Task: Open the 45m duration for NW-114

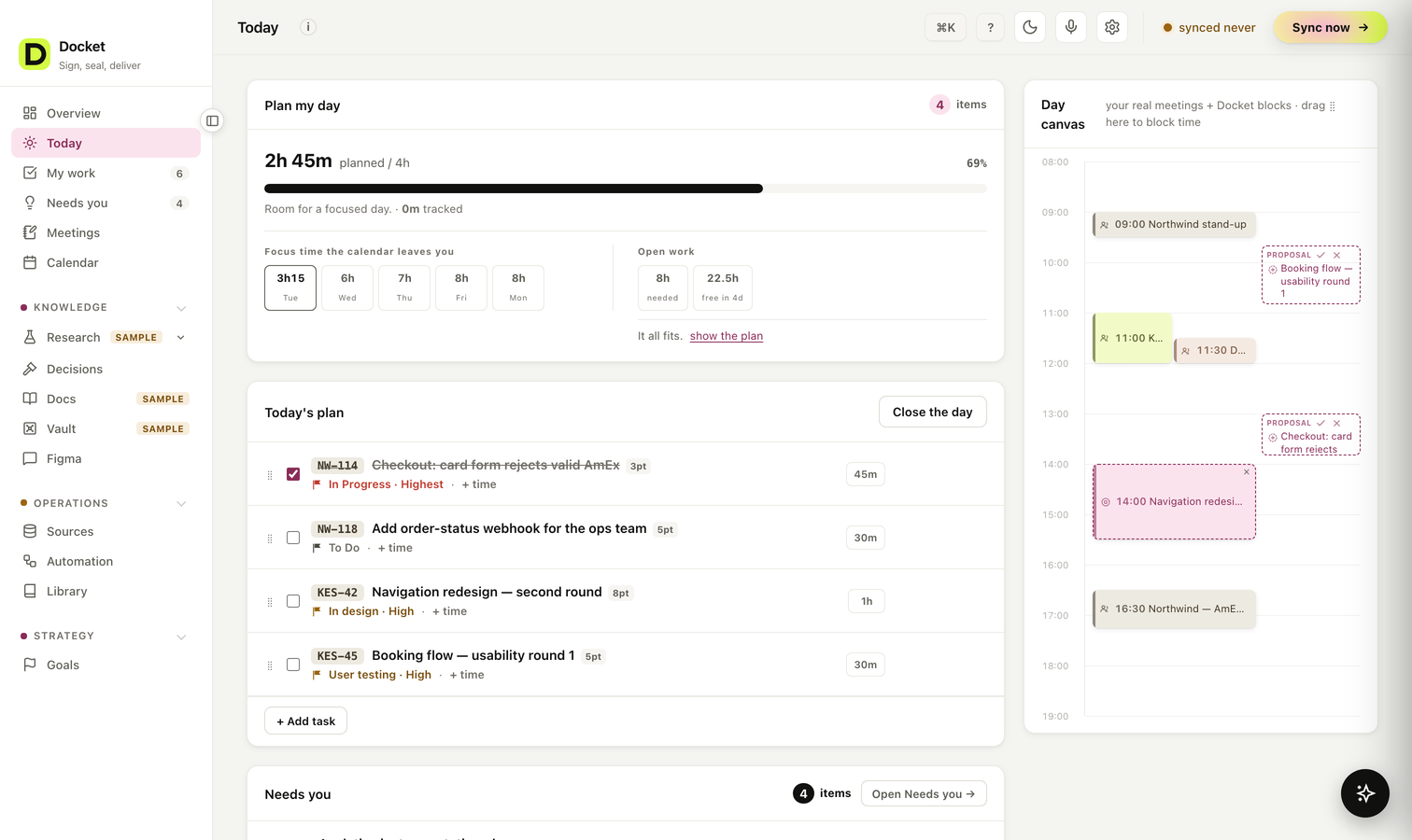Action: (x=866, y=474)
